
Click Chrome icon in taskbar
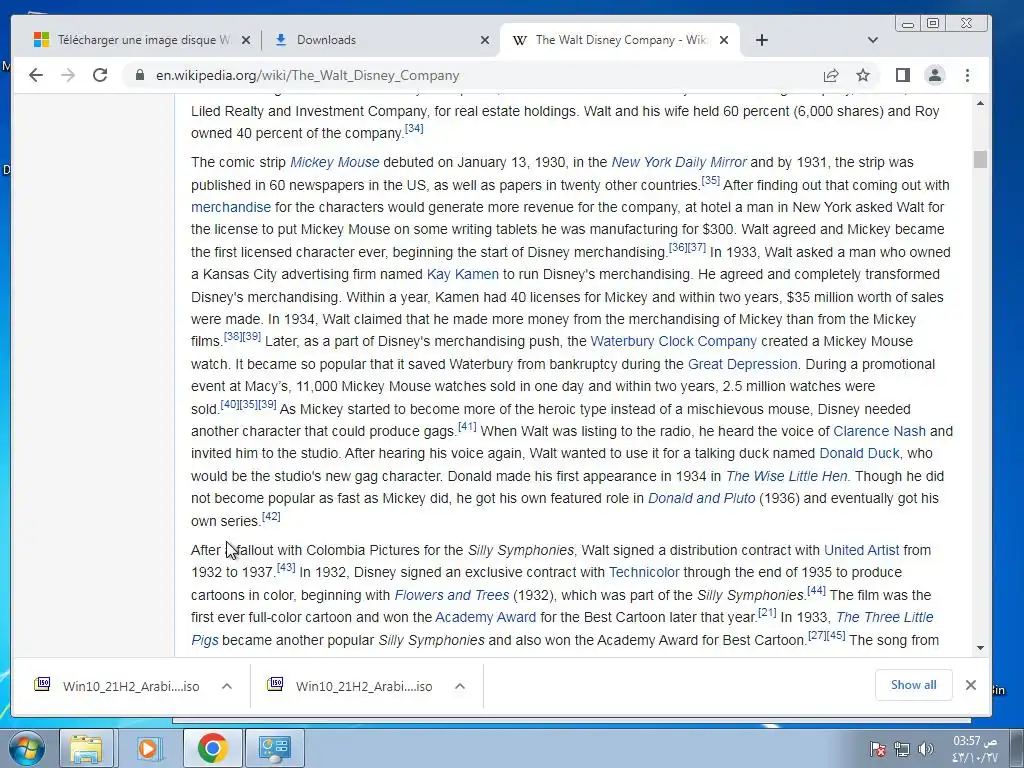[212, 748]
